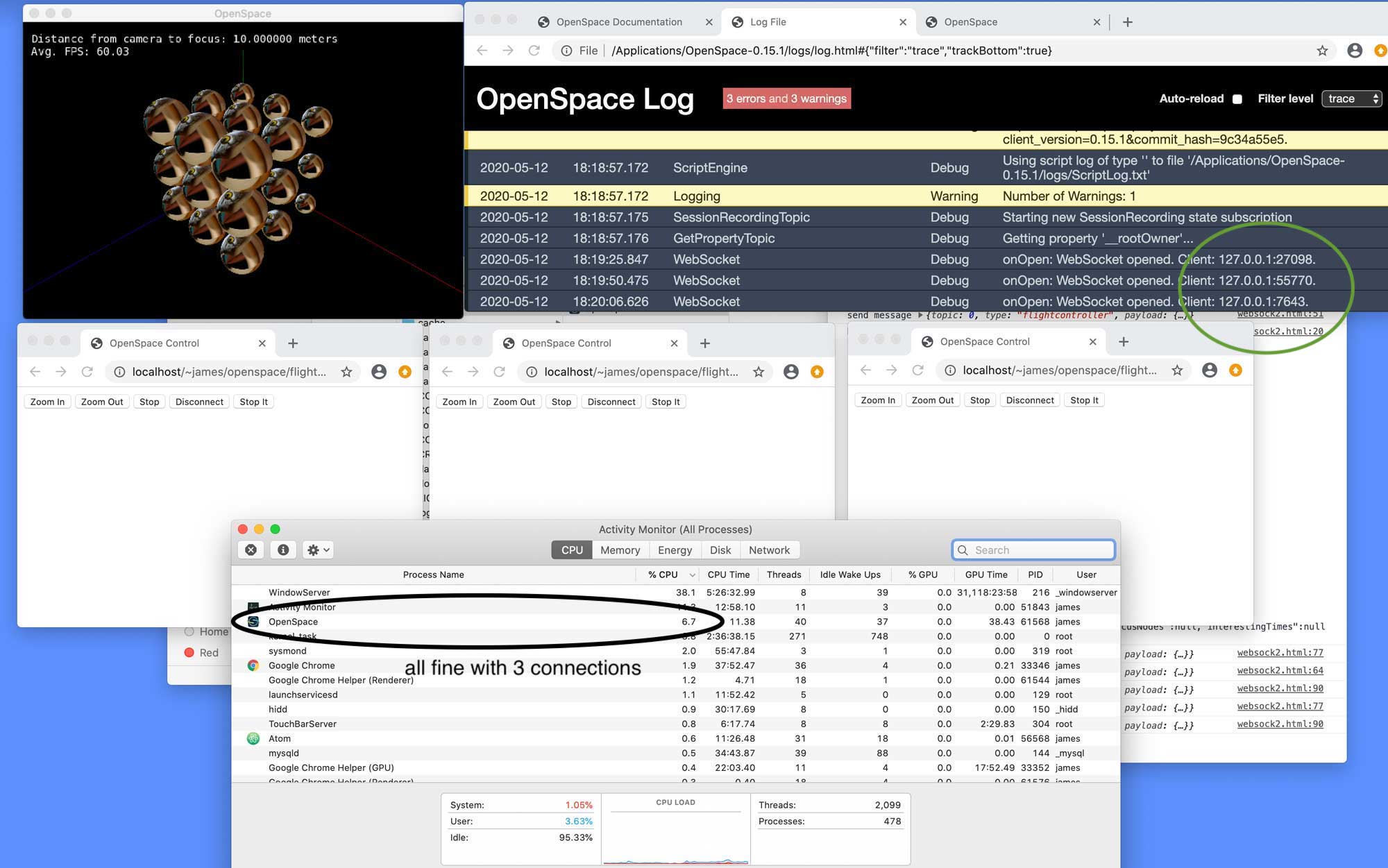The width and height of the screenshot is (1388, 868).
Task: Open the new tab plus icon beside the OpenSpace tab
Action: click(1128, 22)
